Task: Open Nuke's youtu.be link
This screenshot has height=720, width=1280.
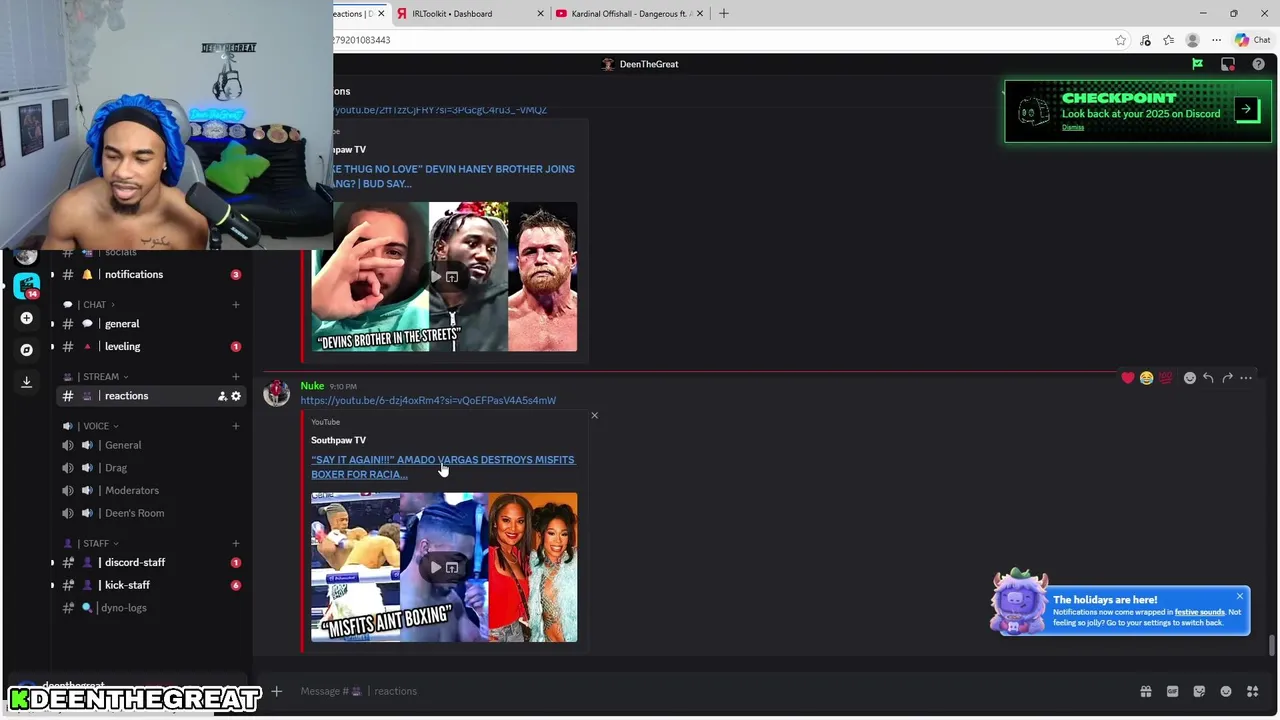Action: 428,400
